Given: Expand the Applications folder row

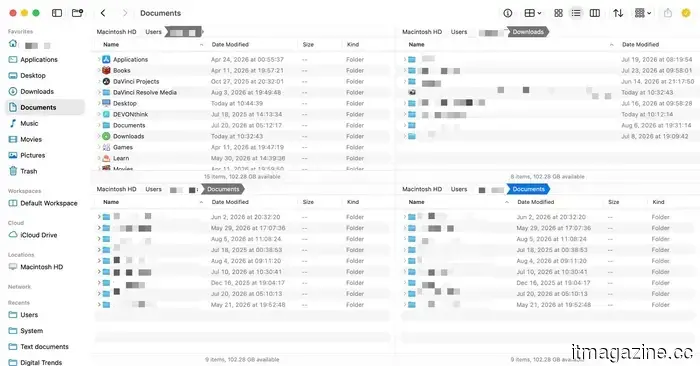Looking at the screenshot, I should (x=99, y=59).
